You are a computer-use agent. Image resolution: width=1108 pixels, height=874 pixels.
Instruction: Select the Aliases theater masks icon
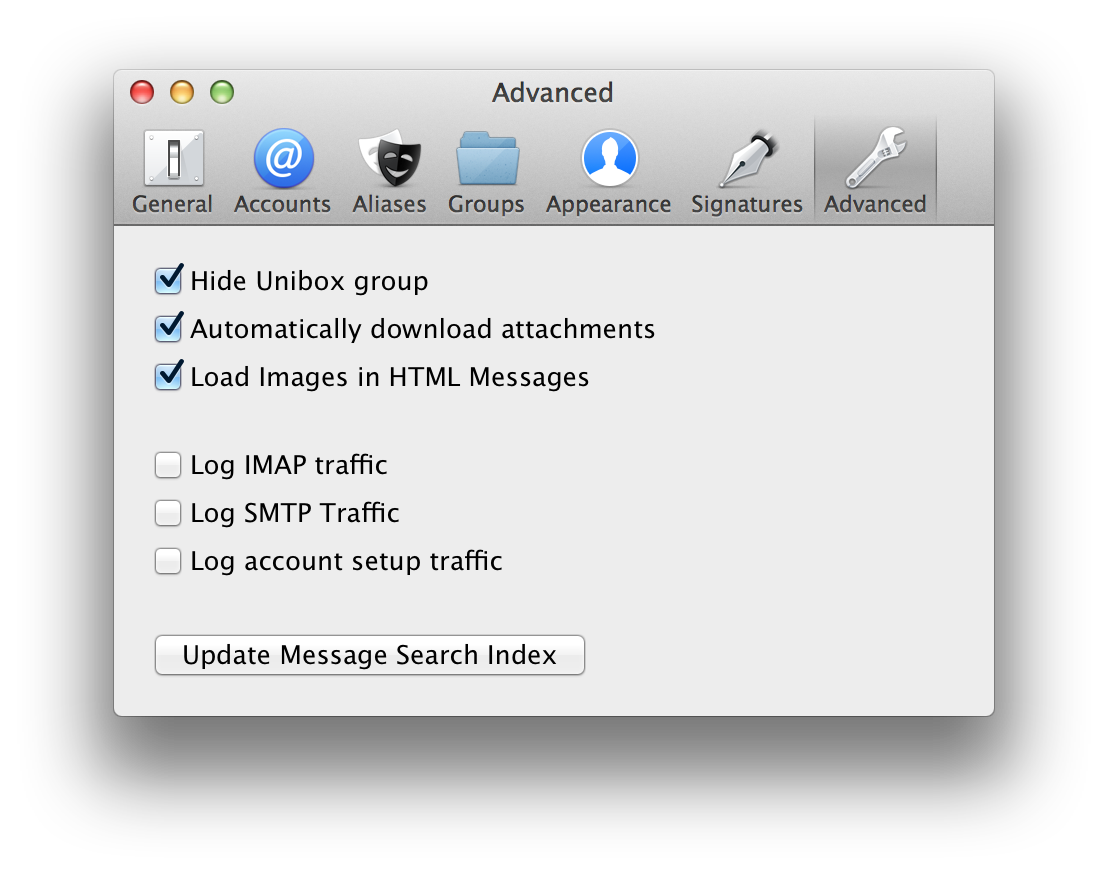click(390, 158)
